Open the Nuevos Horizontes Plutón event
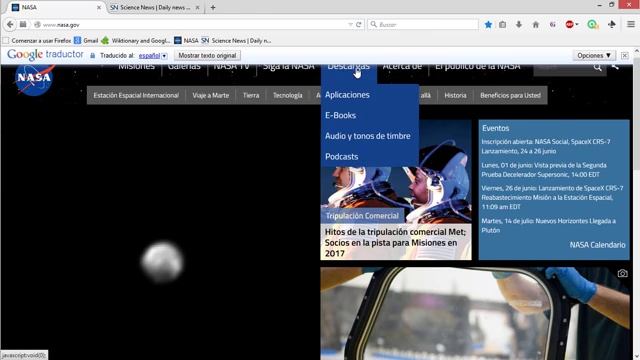The height and width of the screenshot is (360, 640). [549, 226]
